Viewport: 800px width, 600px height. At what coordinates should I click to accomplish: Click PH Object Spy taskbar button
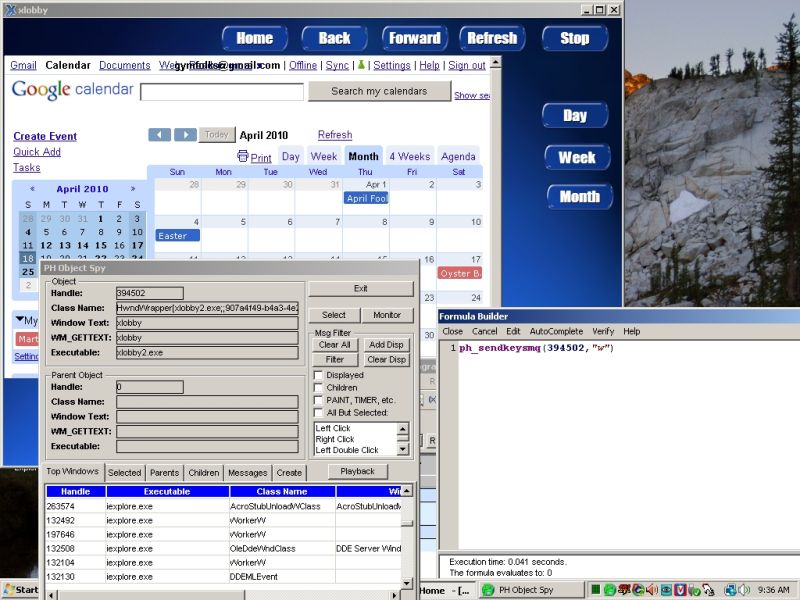click(x=530, y=590)
